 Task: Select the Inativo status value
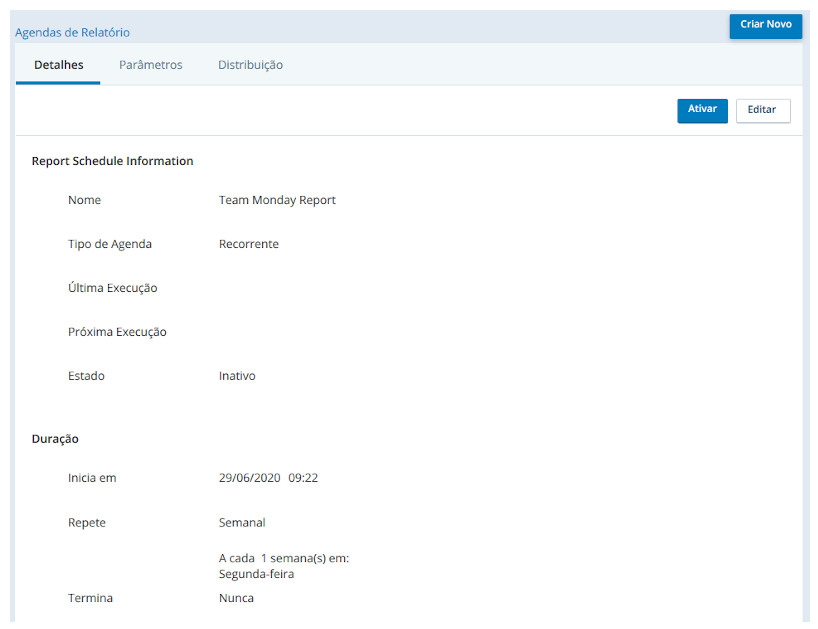[237, 376]
